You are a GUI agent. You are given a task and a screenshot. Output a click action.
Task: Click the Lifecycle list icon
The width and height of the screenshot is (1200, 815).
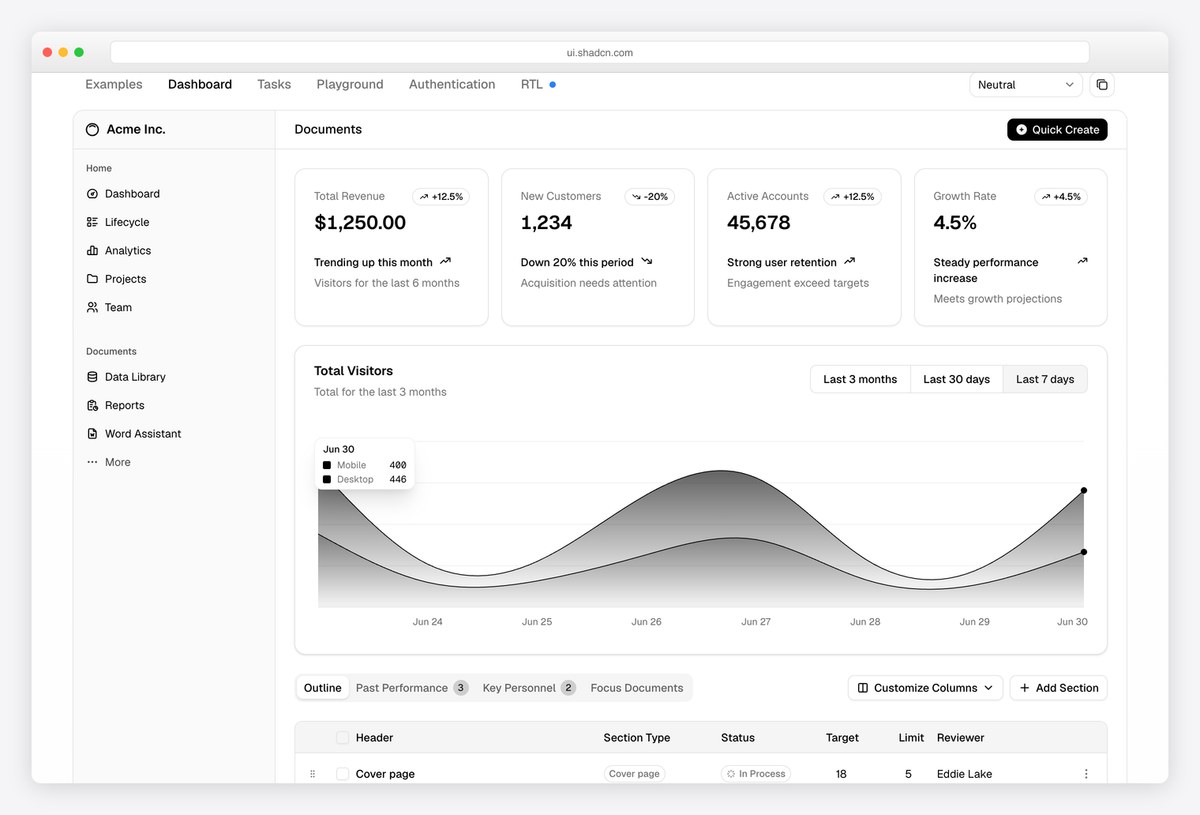[92, 222]
